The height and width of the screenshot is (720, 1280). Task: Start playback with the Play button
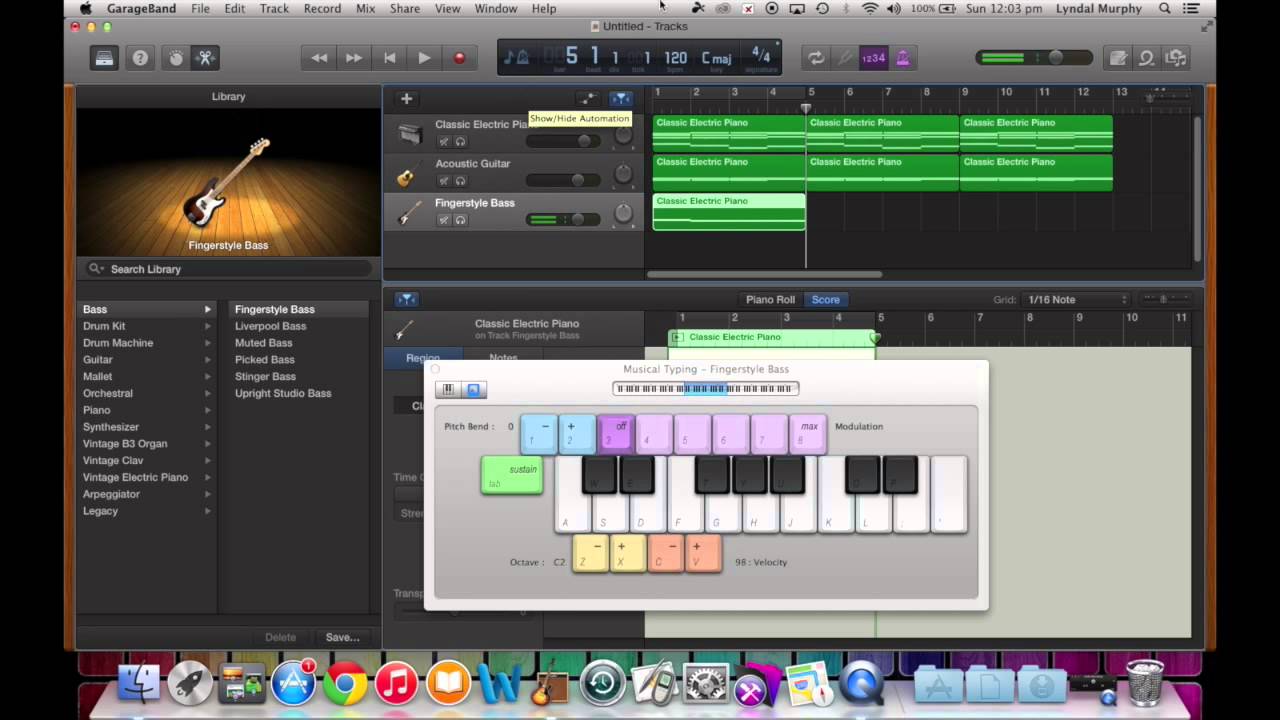coord(424,58)
